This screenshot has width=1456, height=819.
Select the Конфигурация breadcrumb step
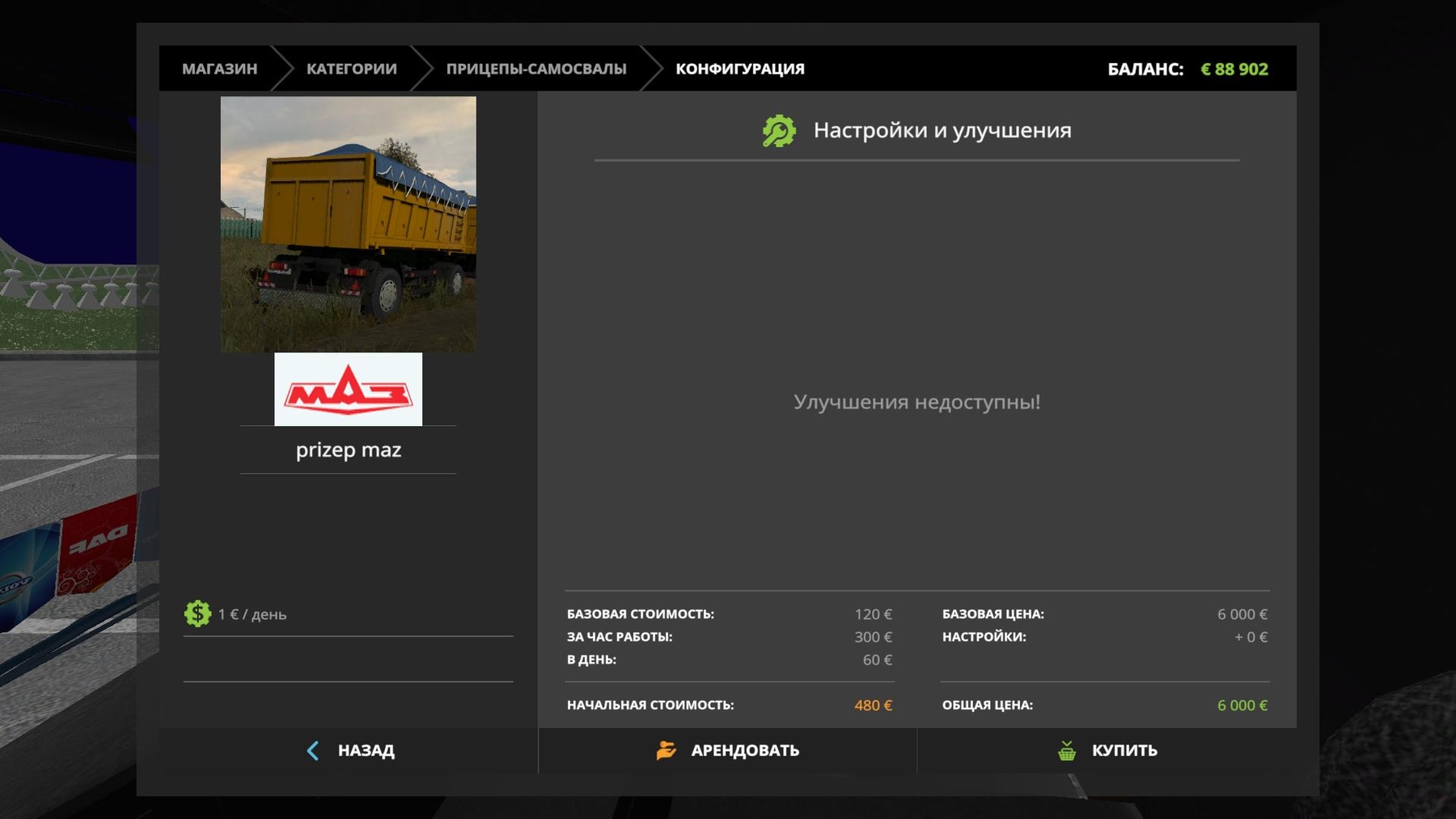[x=739, y=69]
